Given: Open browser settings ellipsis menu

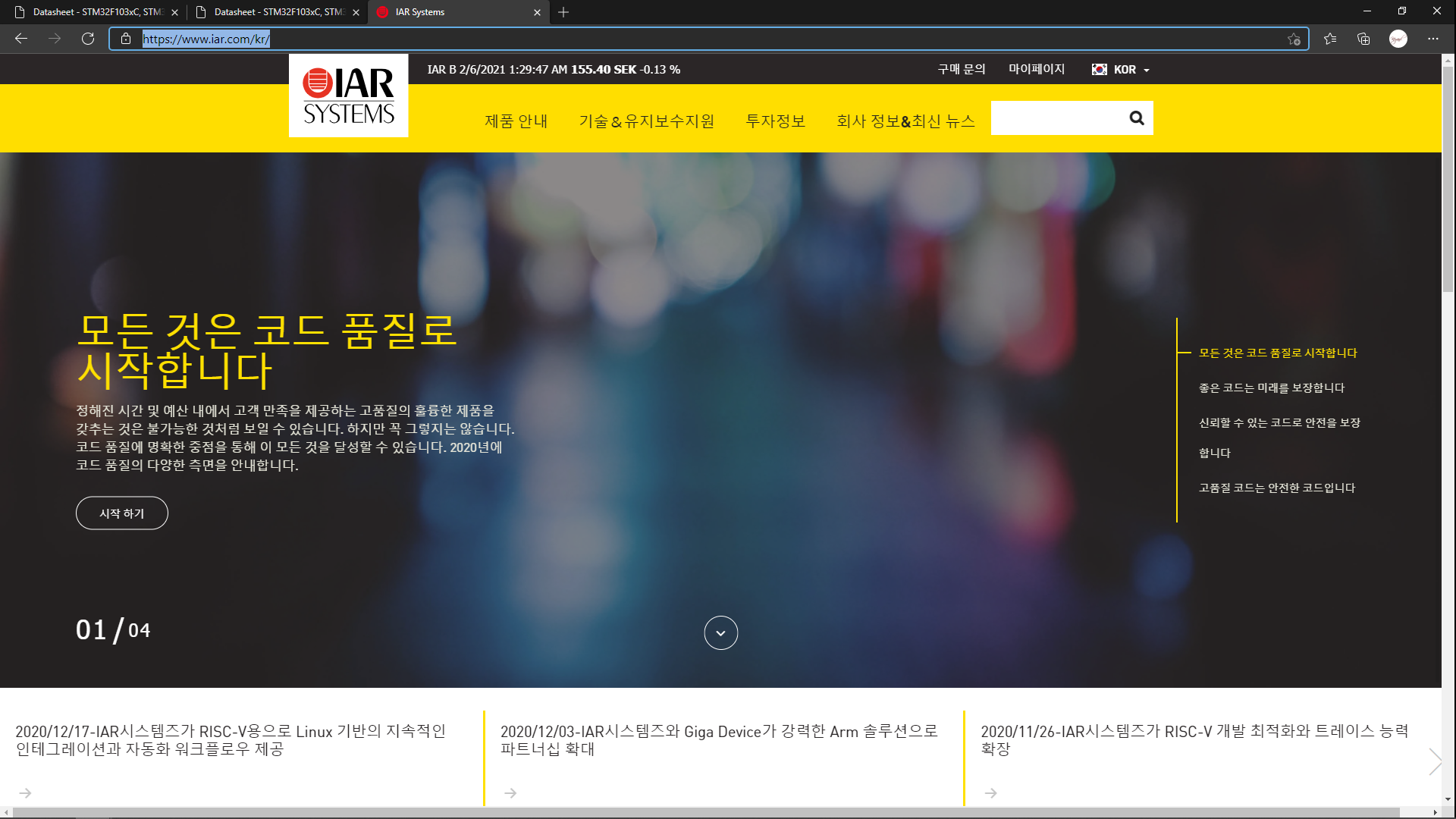Looking at the screenshot, I should point(1432,39).
